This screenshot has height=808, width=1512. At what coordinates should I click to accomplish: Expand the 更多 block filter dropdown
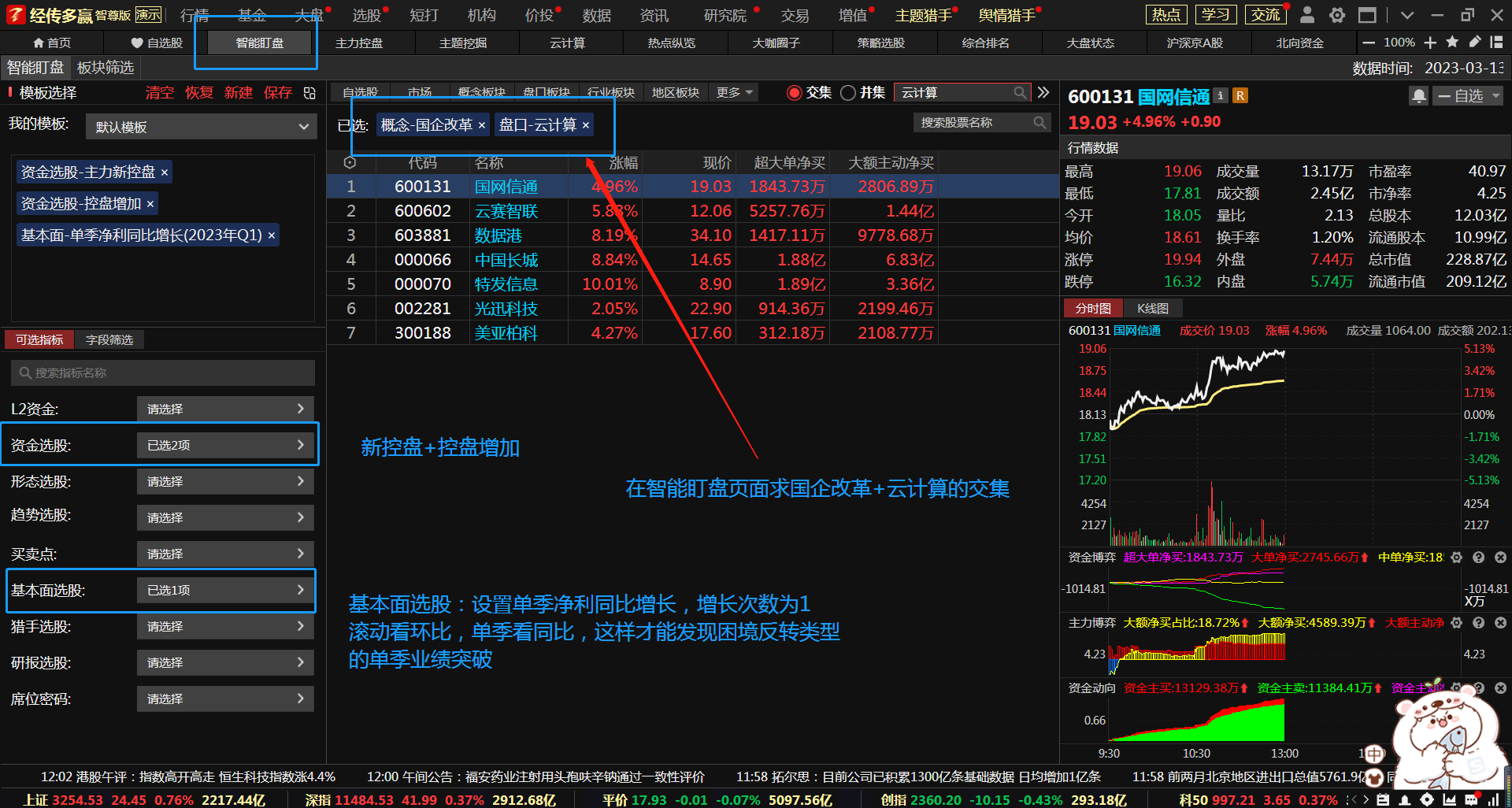click(x=734, y=93)
